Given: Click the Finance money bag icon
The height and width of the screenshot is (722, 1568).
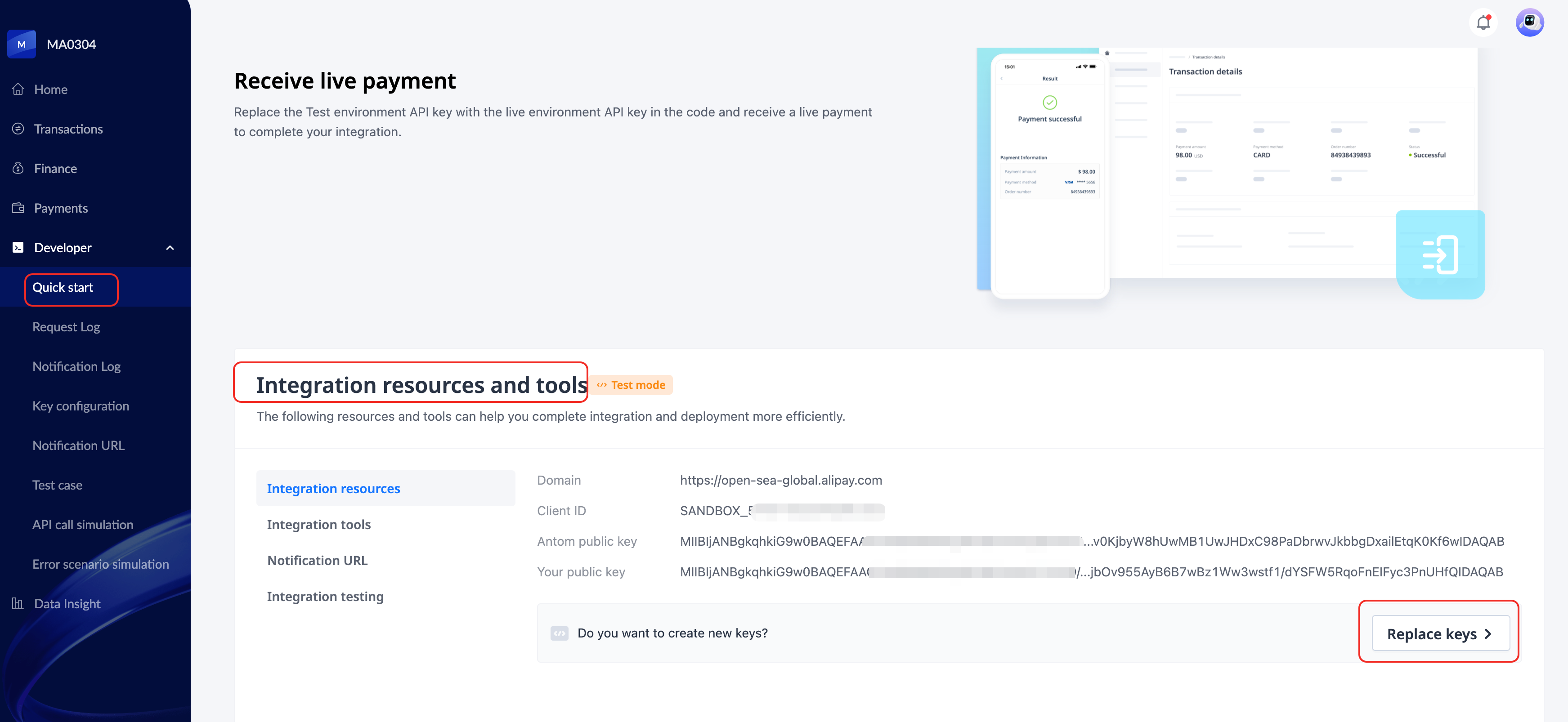Looking at the screenshot, I should click(x=18, y=169).
